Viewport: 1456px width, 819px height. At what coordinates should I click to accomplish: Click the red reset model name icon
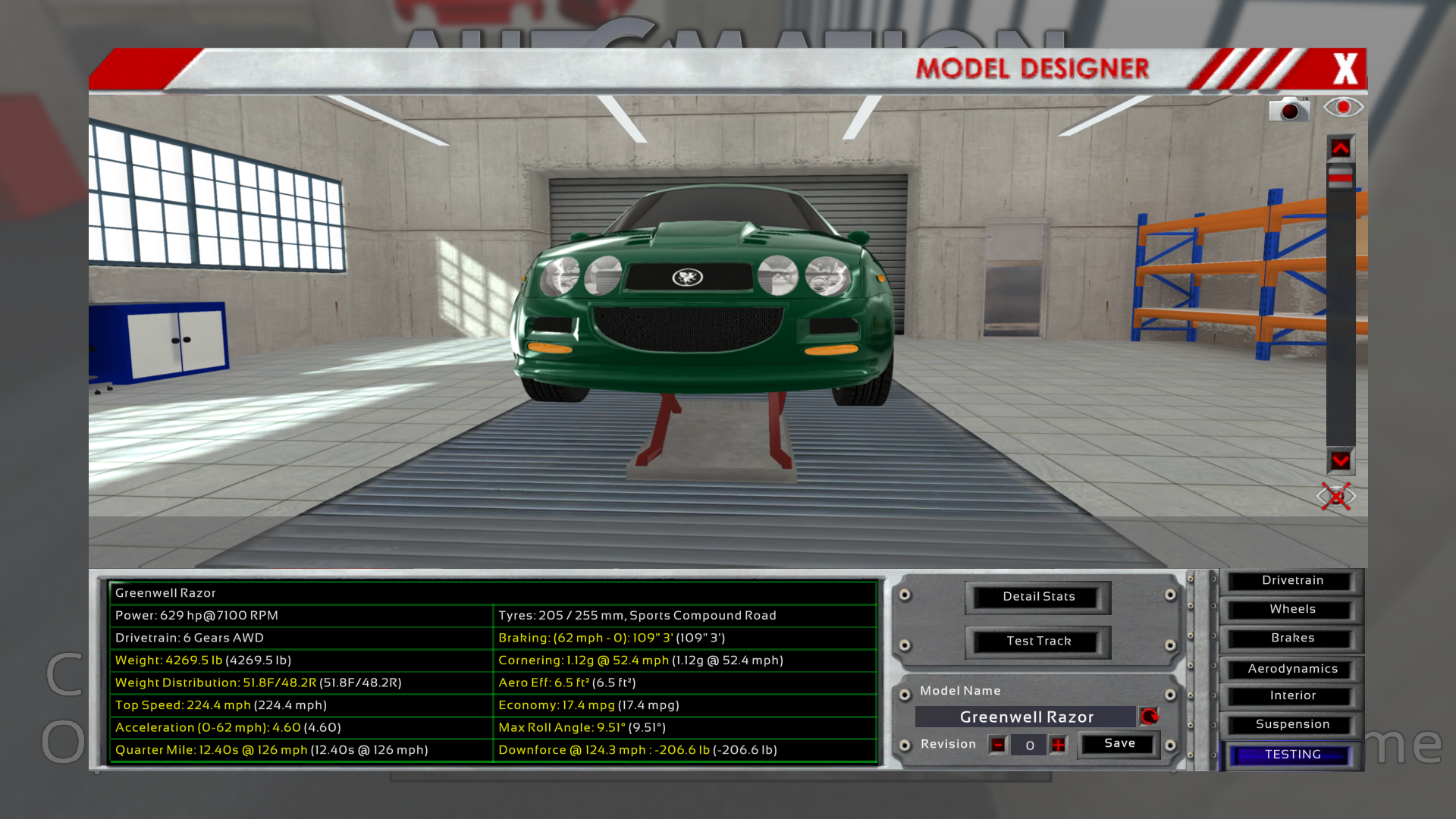pyautogui.click(x=1149, y=716)
